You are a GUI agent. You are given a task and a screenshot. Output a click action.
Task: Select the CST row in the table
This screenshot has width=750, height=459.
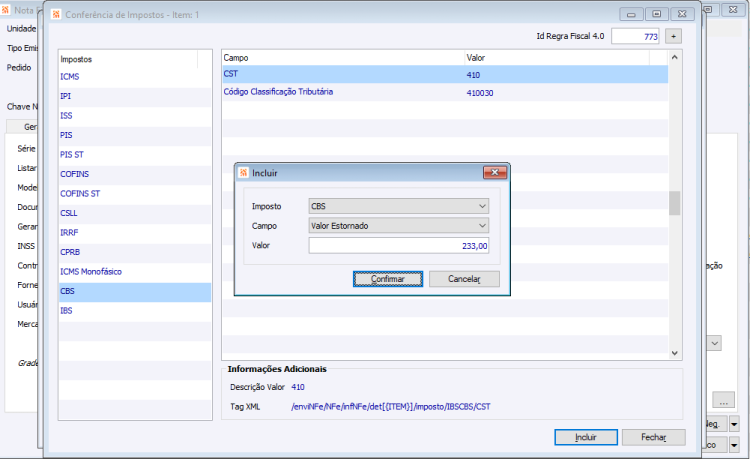(x=445, y=74)
